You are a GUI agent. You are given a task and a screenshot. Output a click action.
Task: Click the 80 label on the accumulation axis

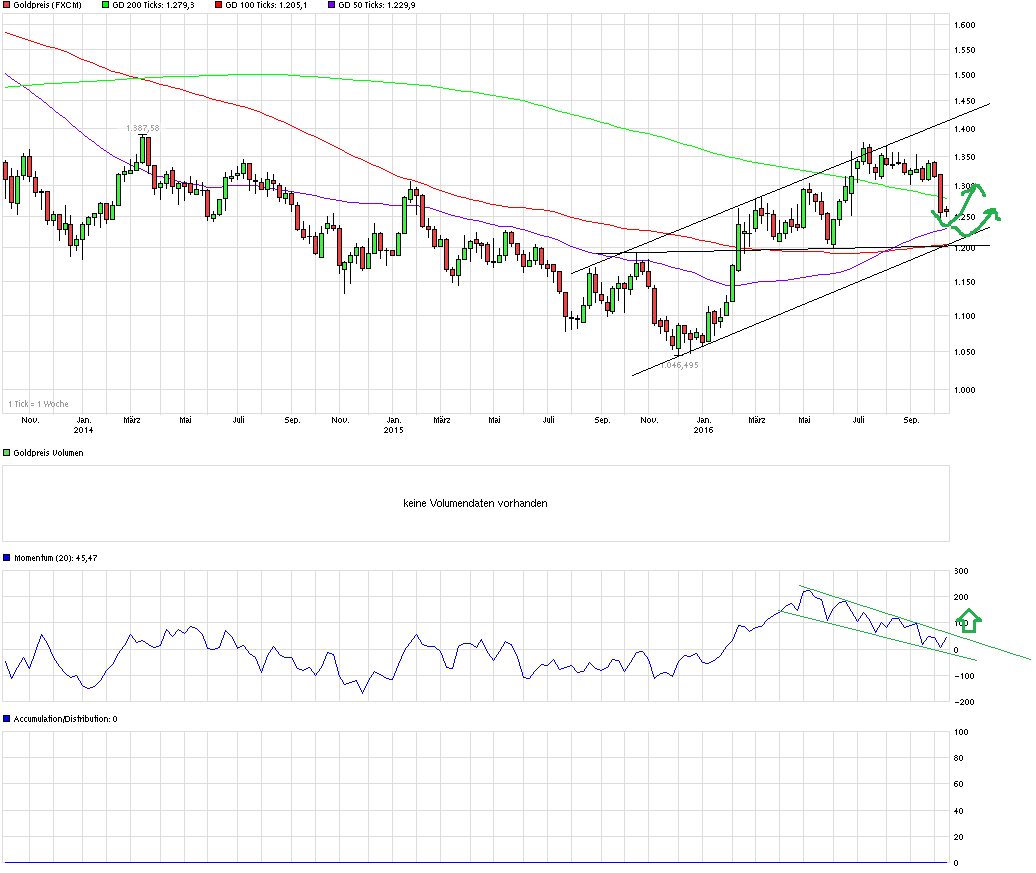coord(959,758)
